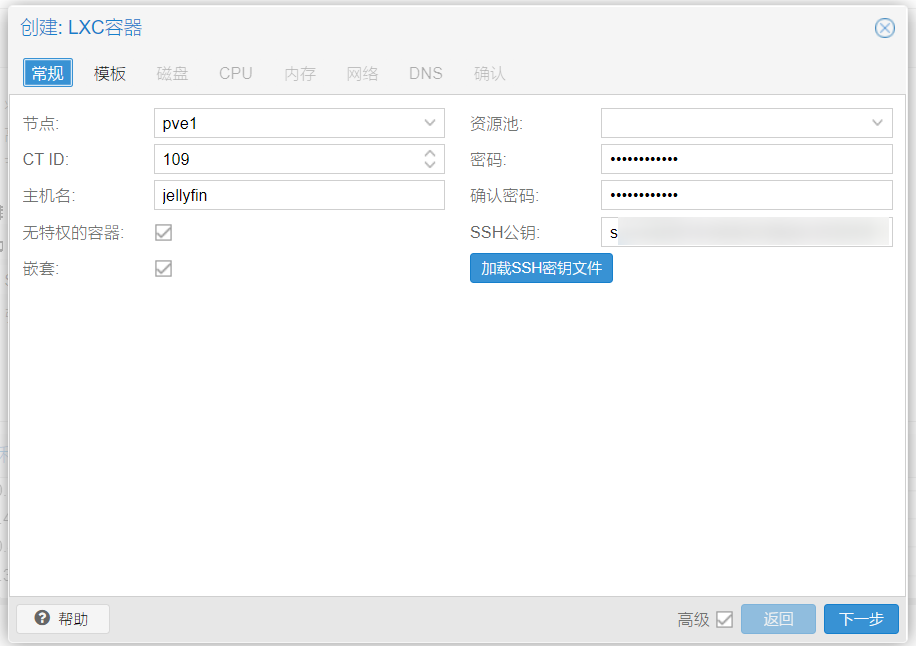
Task: Click the 网络 tab
Action: [362, 72]
